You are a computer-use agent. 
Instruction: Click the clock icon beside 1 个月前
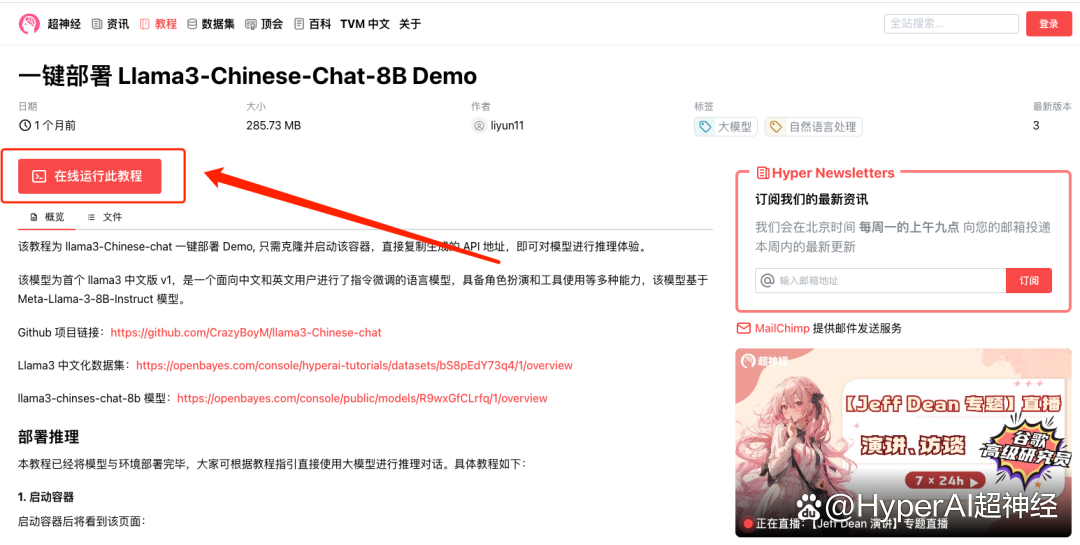pyautogui.click(x=25, y=125)
